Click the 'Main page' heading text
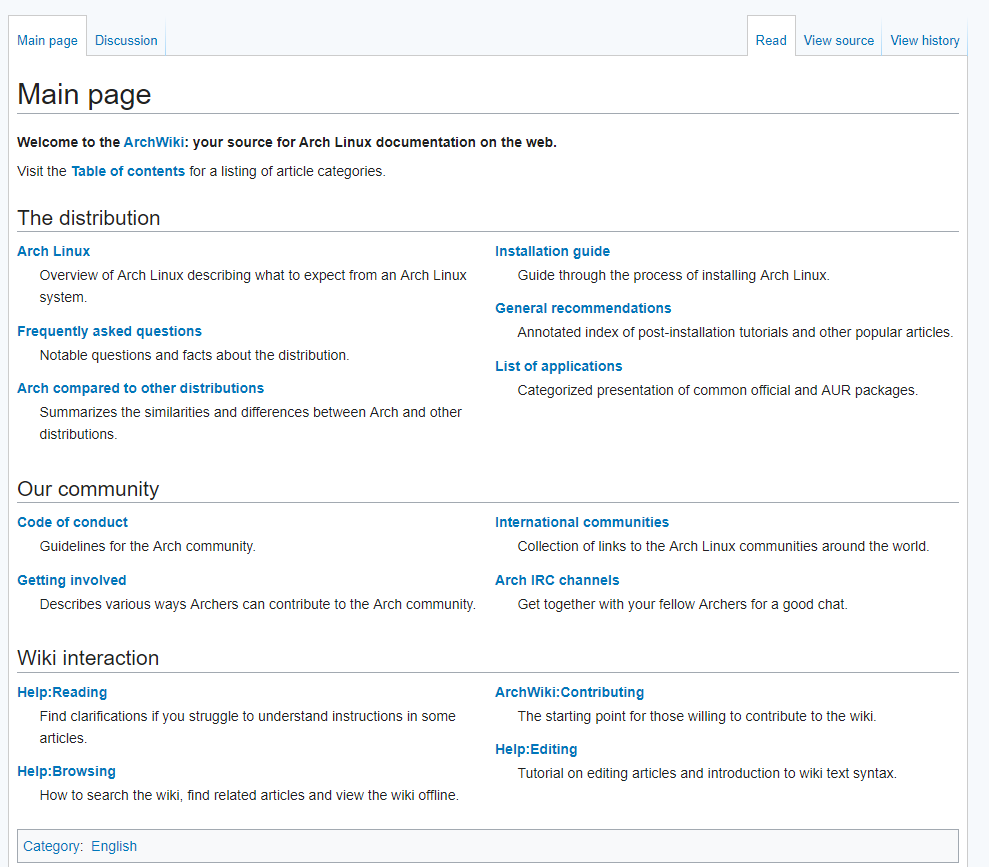989x867 pixels. (84, 95)
